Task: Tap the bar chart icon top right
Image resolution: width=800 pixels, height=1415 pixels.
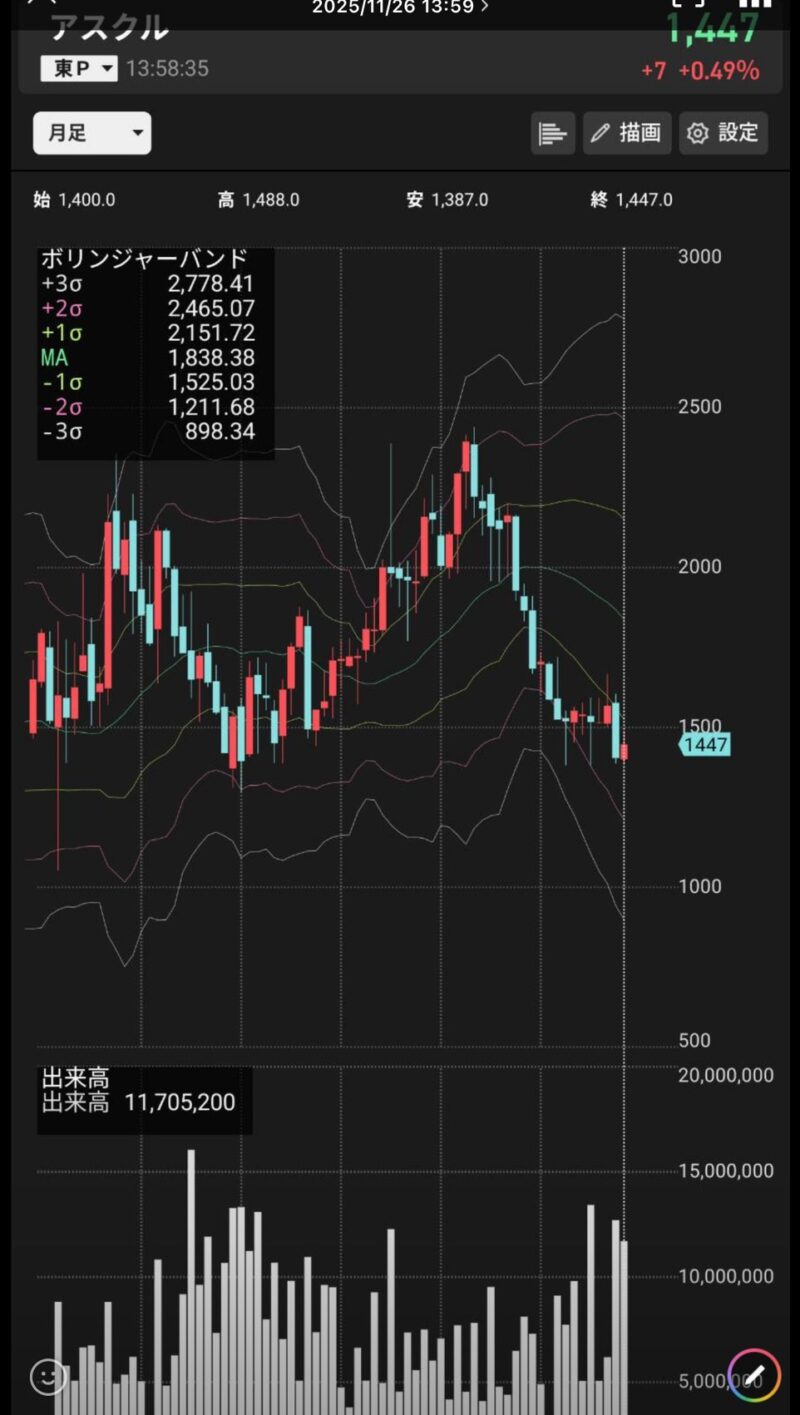Action: click(754, 4)
